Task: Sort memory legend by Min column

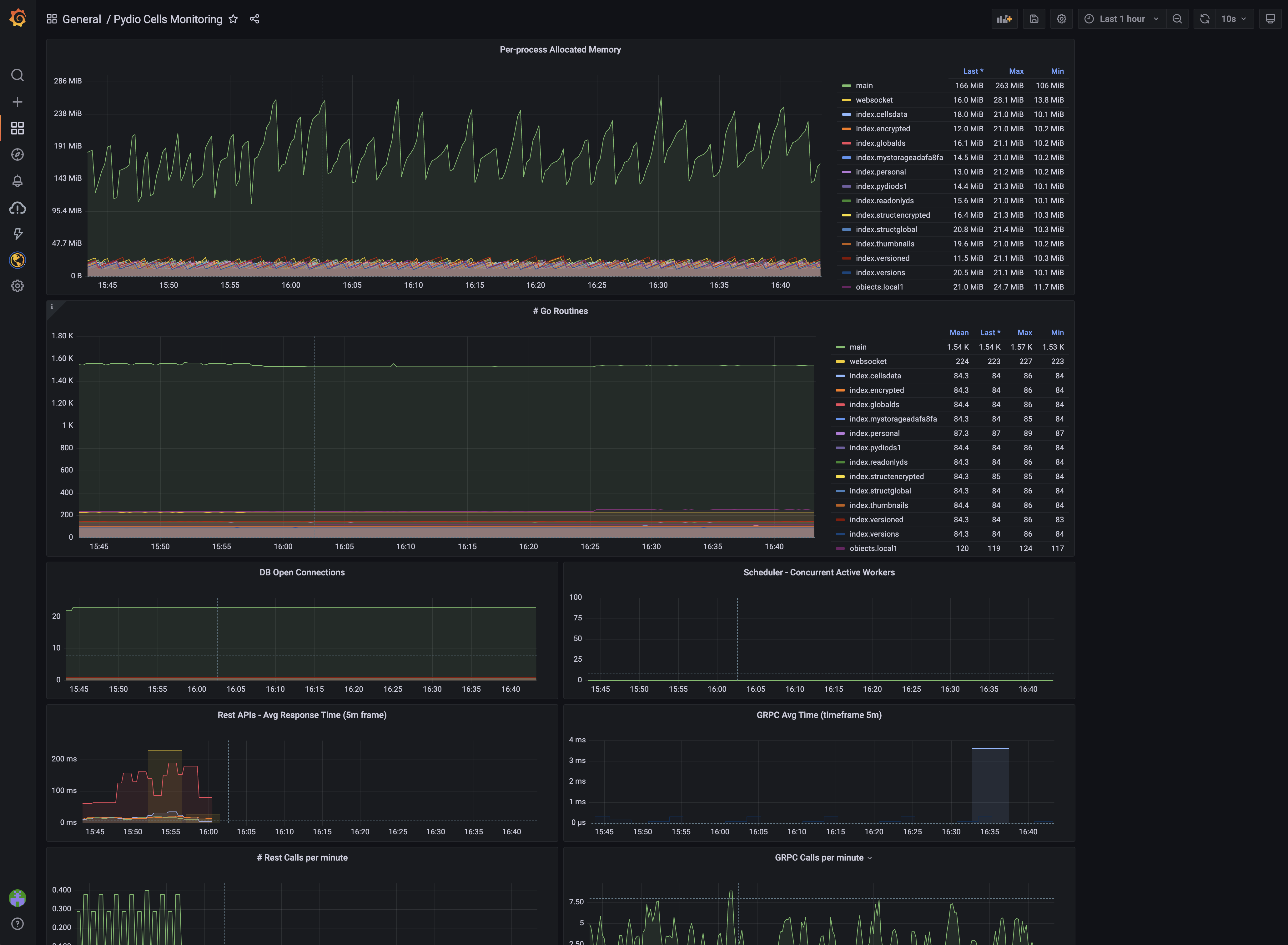Action: 1057,72
